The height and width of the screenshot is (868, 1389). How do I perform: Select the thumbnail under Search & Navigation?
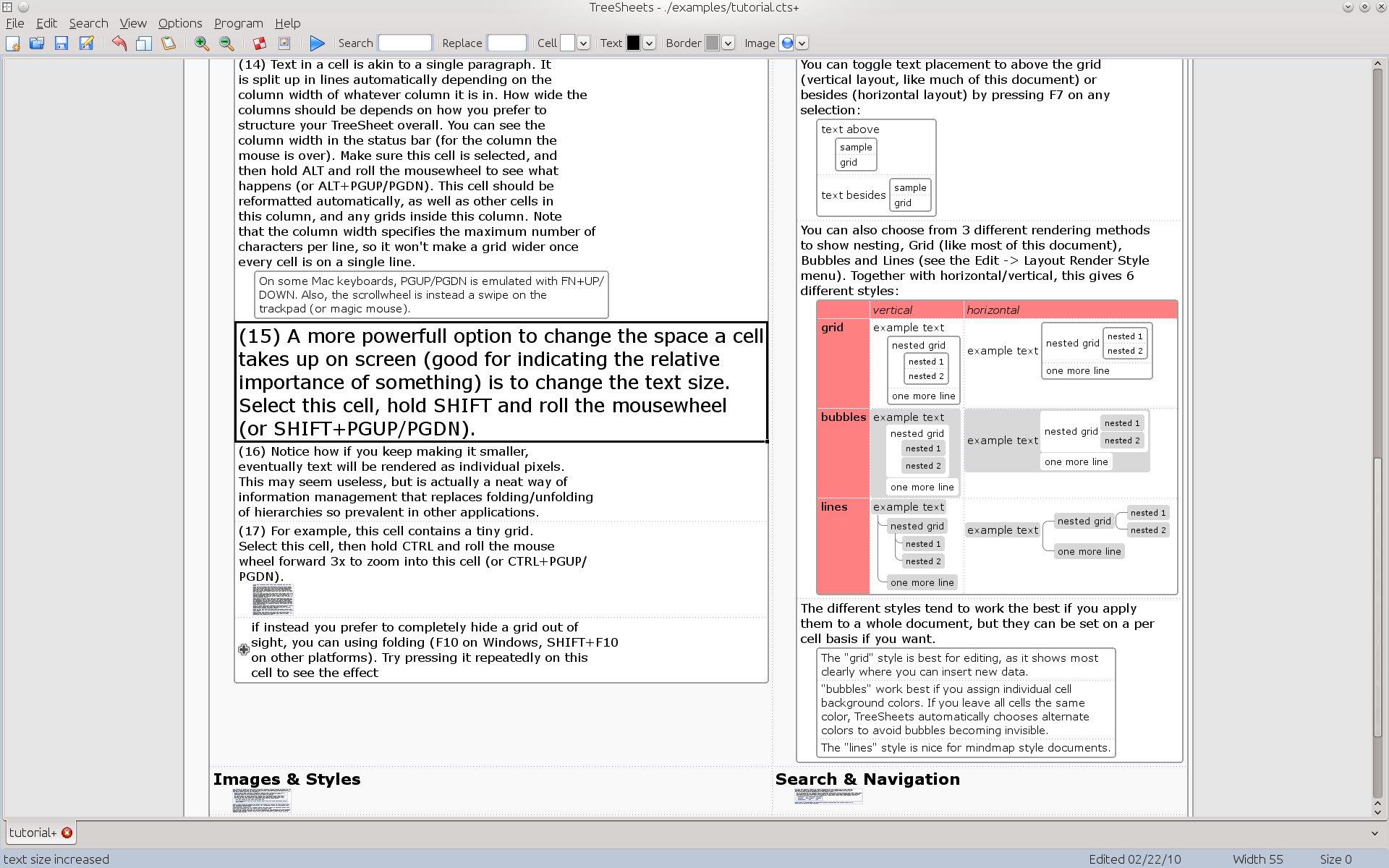click(x=828, y=796)
